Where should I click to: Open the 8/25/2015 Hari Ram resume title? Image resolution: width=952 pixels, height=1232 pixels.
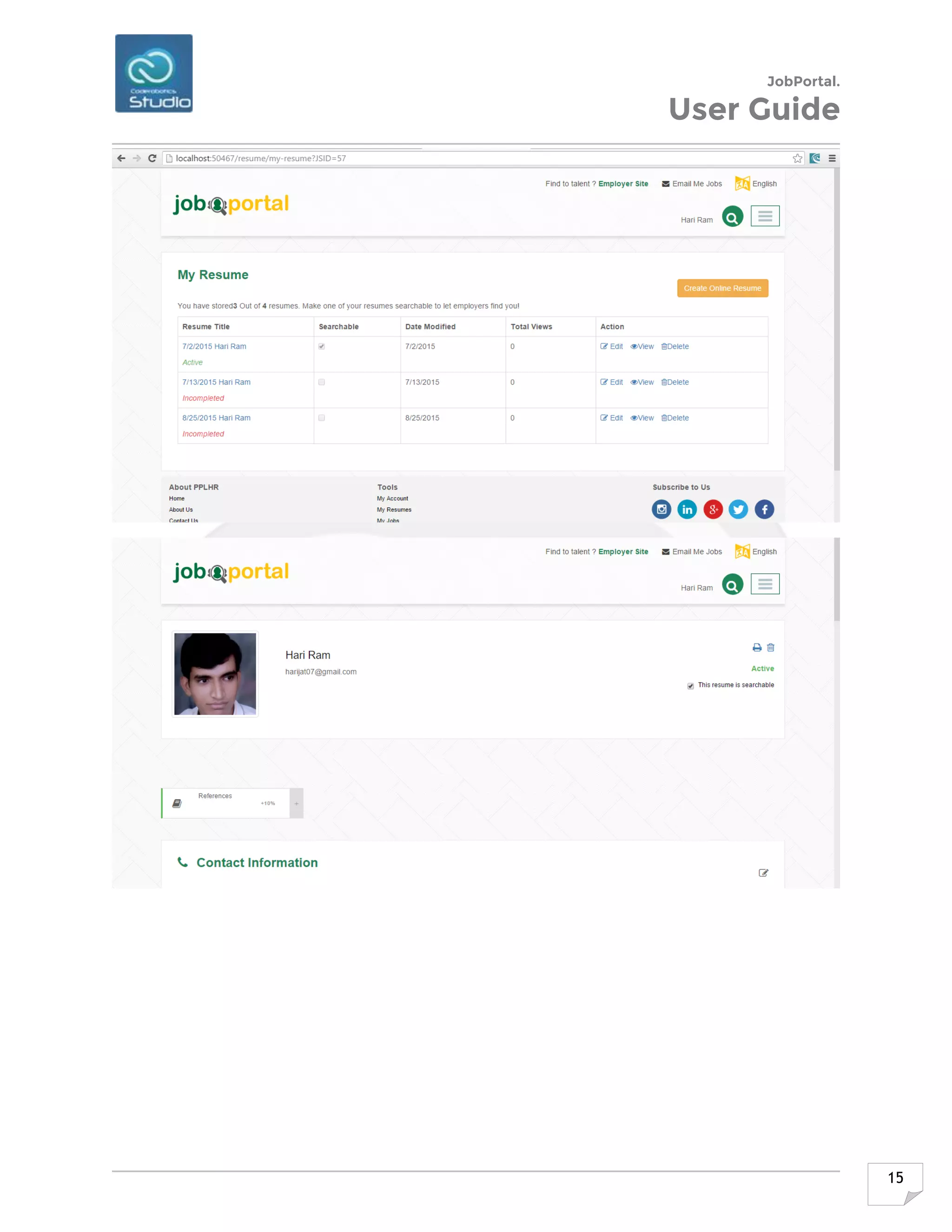216,418
